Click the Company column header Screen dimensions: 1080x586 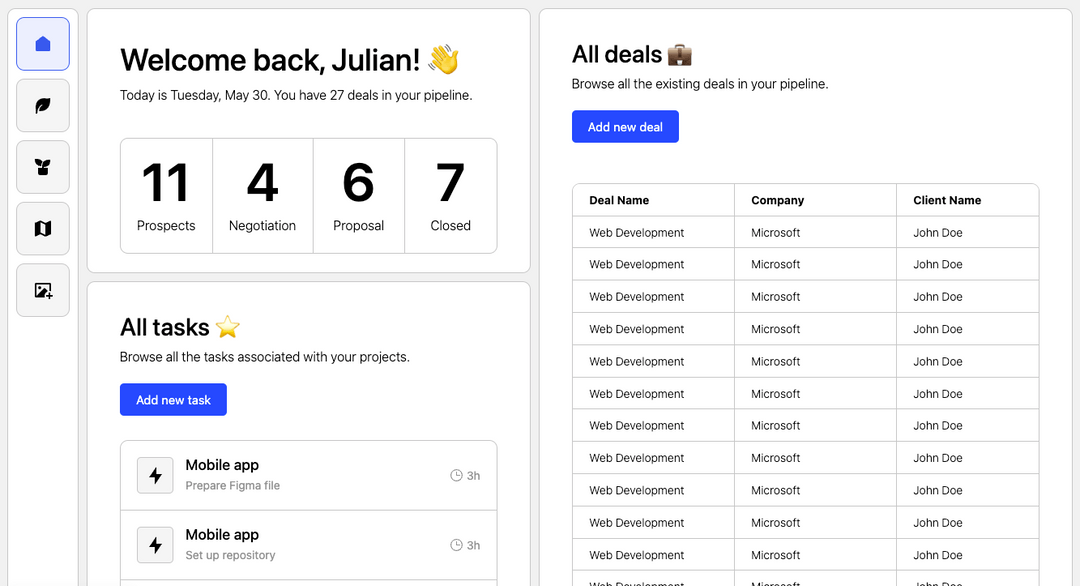[x=778, y=200]
